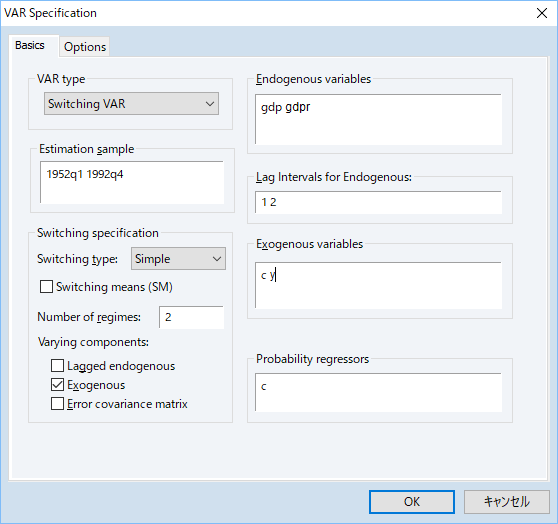Image resolution: width=558 pixels, height=524 pixels.
Task: Click the Lag Intervals for Endogenous field
Action: (x=378, y=203)
